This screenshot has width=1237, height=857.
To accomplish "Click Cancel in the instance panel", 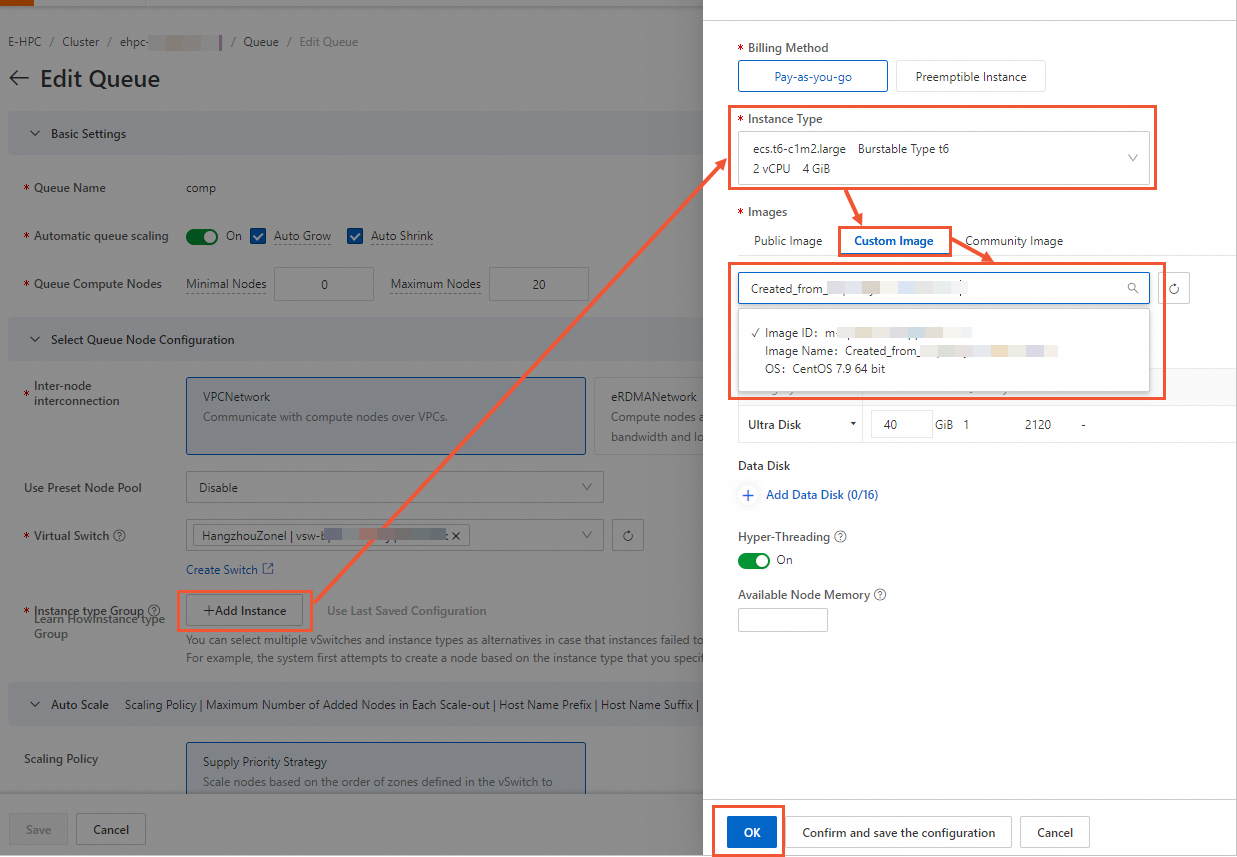I will tap(1055, 832).
